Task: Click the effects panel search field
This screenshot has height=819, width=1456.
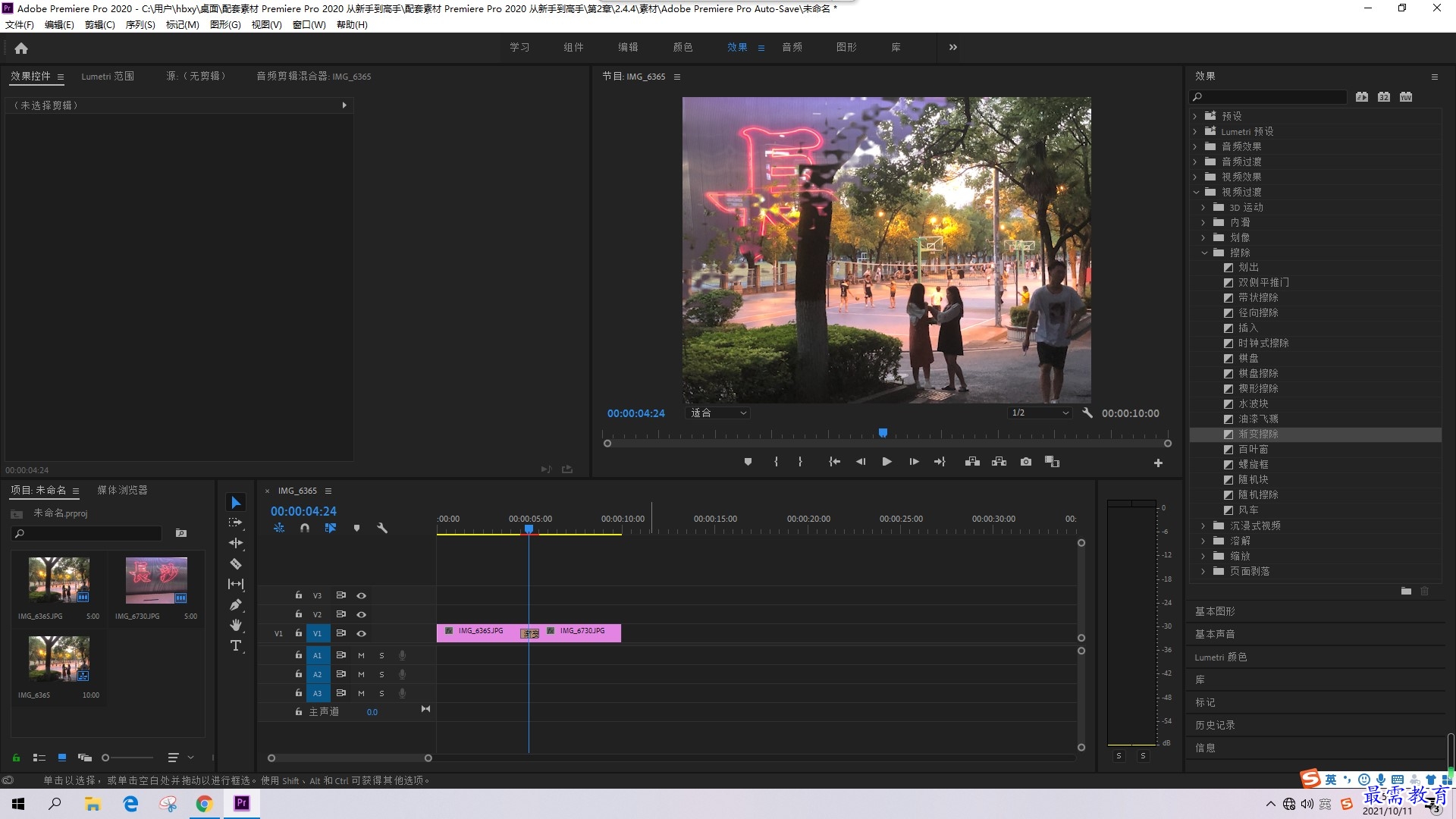Action: pyautogui.click(x=1268, y=97)
